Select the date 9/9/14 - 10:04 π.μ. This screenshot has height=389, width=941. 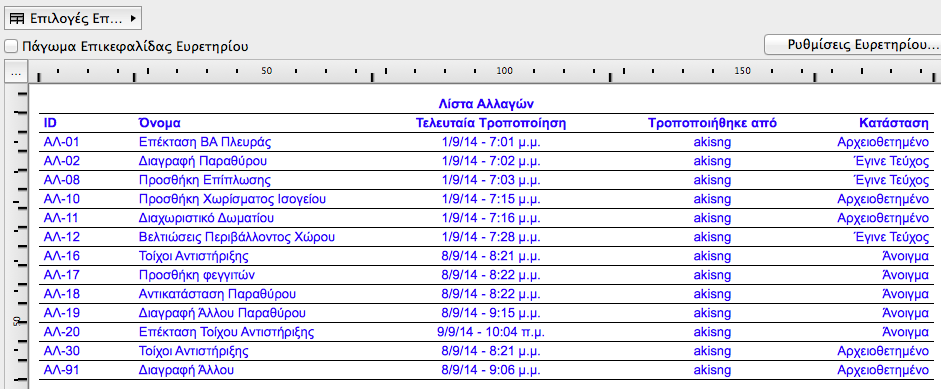click(x=491, y=332)
